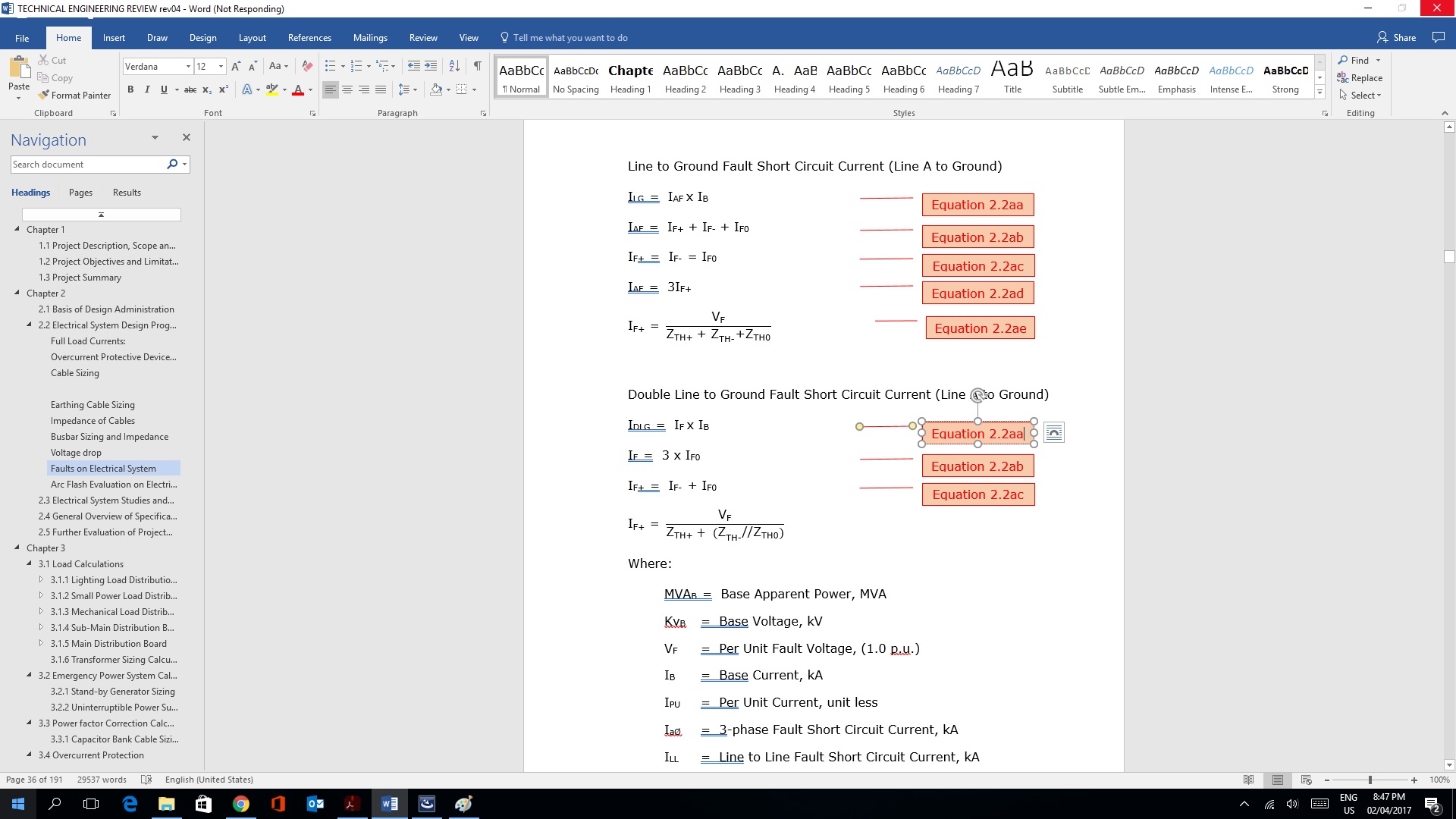This screenshot has height=819, width=1456.
Task: Toggle Superscript formatting
Action: tap(224, 89)
